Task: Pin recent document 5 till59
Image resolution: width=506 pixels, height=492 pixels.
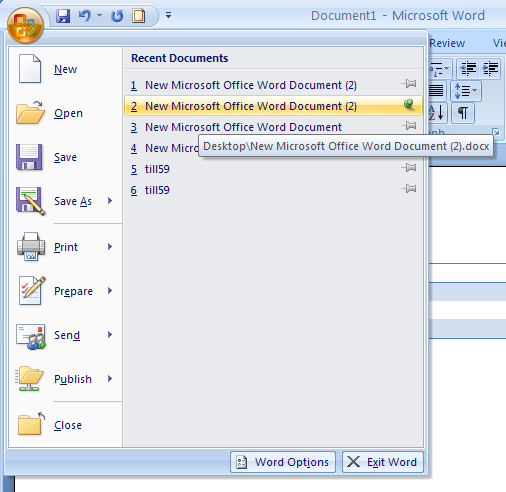Action: pos(409,167)
